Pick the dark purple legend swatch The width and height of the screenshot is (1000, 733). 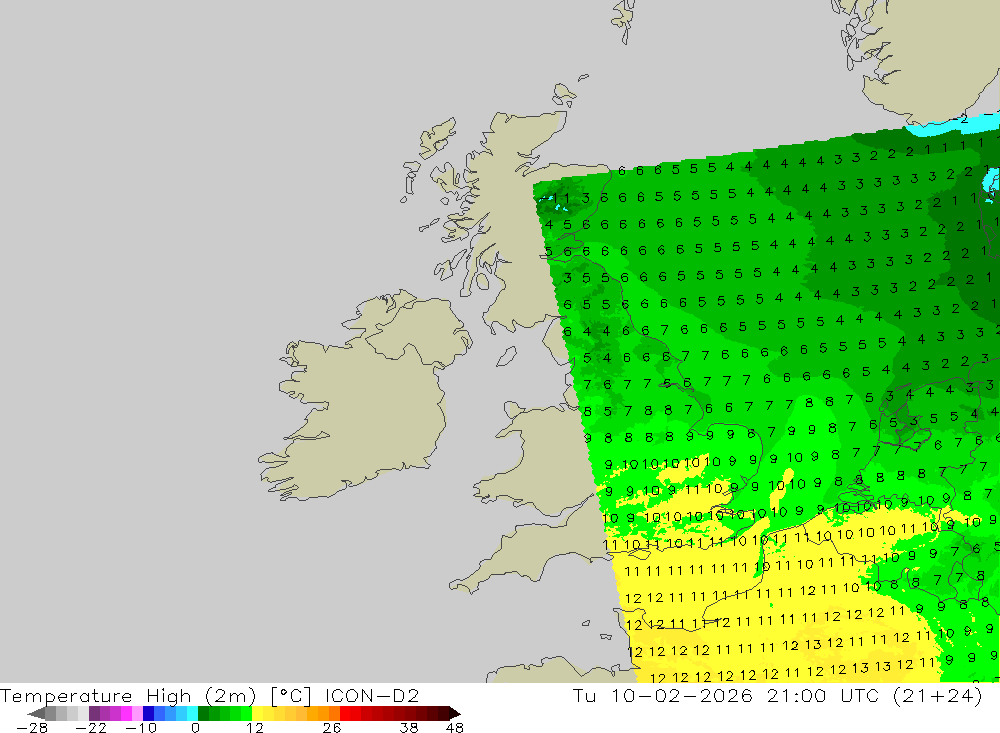point(94,714)
